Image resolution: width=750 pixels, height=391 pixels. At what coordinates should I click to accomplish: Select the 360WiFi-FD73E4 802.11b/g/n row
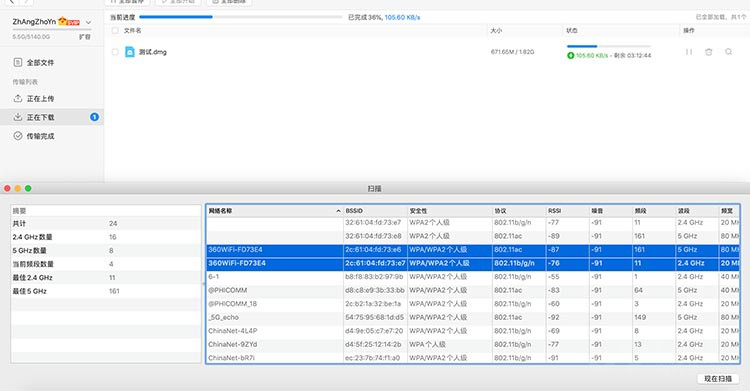pos(473,263)
